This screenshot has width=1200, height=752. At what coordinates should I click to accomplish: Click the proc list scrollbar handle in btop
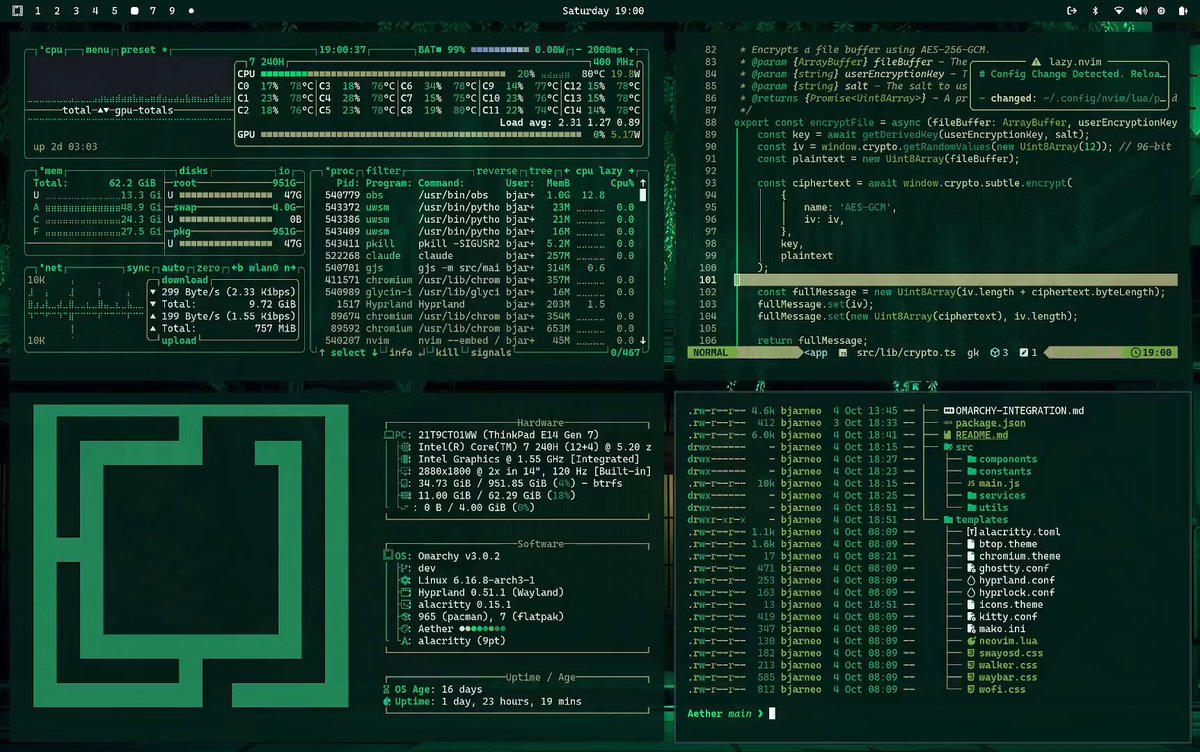[643, 196]
